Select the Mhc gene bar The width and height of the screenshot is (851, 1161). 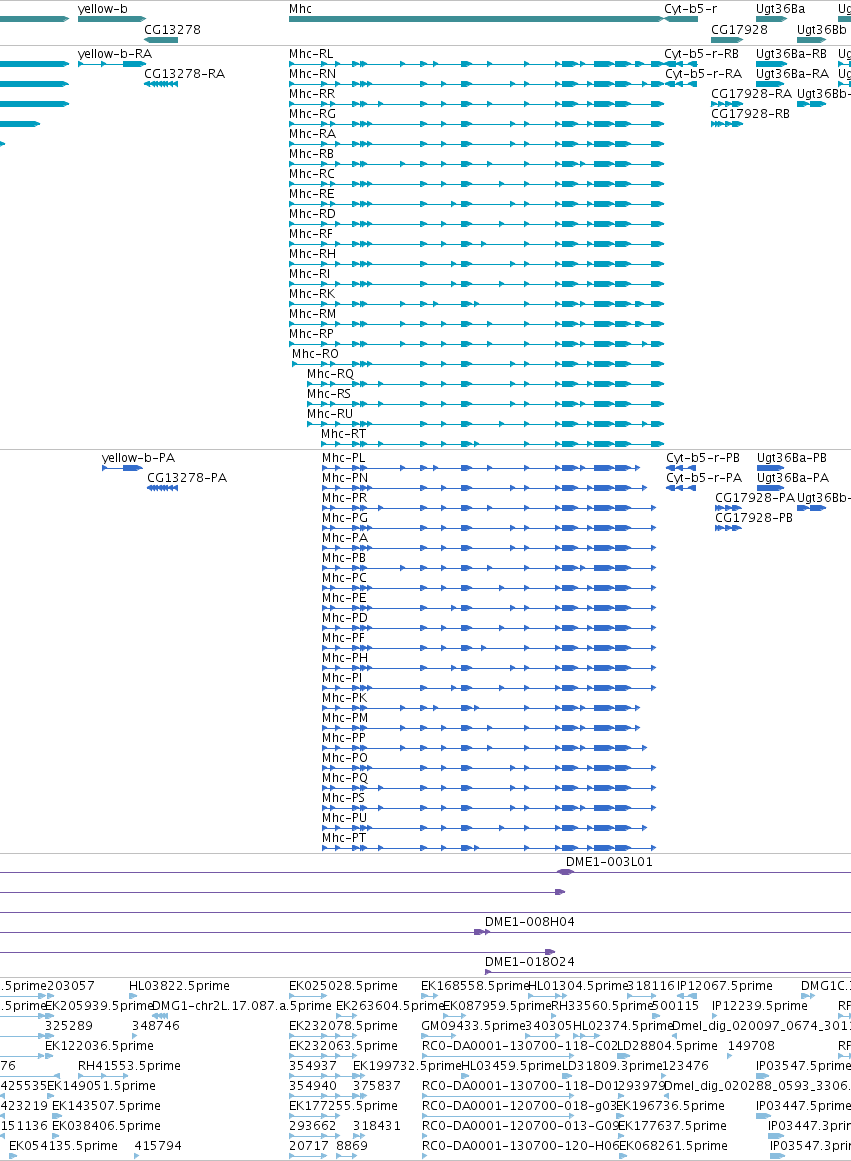click(x=476, y=19)
